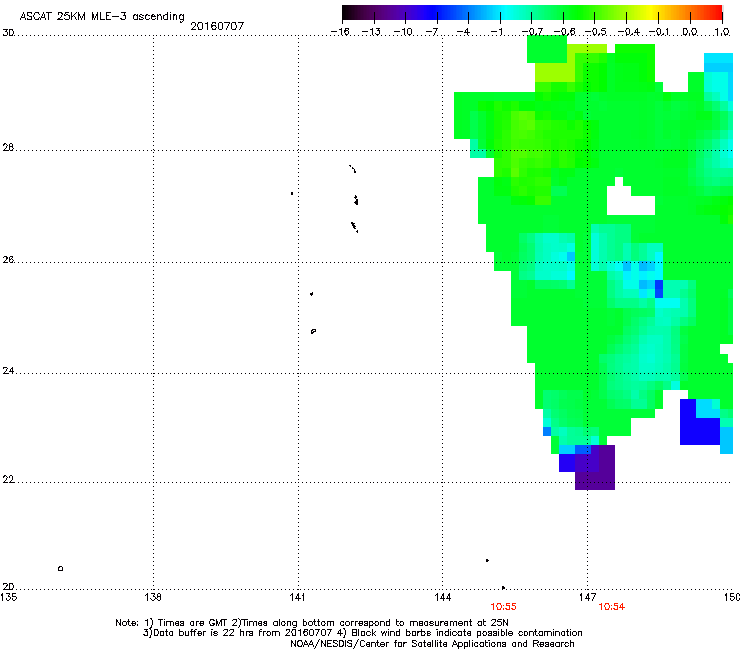The image size is (740, 650).
Task: Click the 'Data buffer is 22 hrs' note line
Action: (x=362, y=633)
